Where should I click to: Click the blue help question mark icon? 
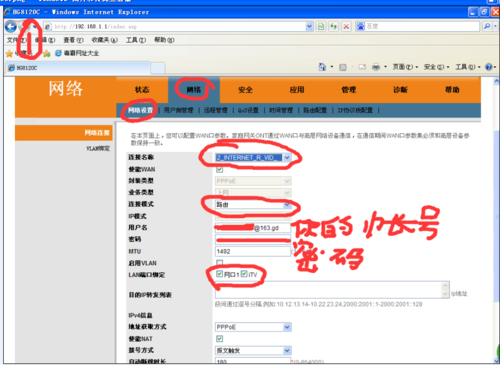point(489,67)
